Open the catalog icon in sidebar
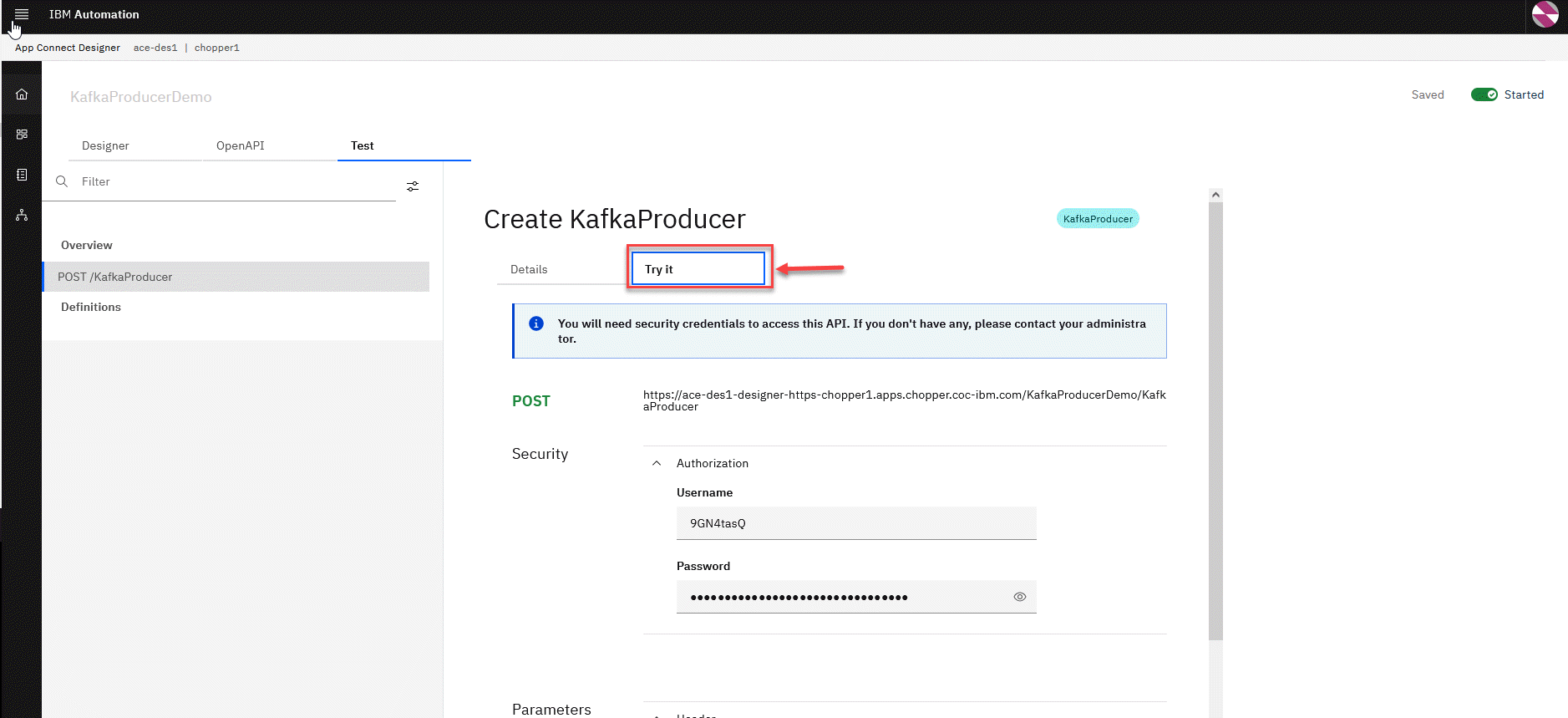 pyautogui.click(x=22, y=135)
